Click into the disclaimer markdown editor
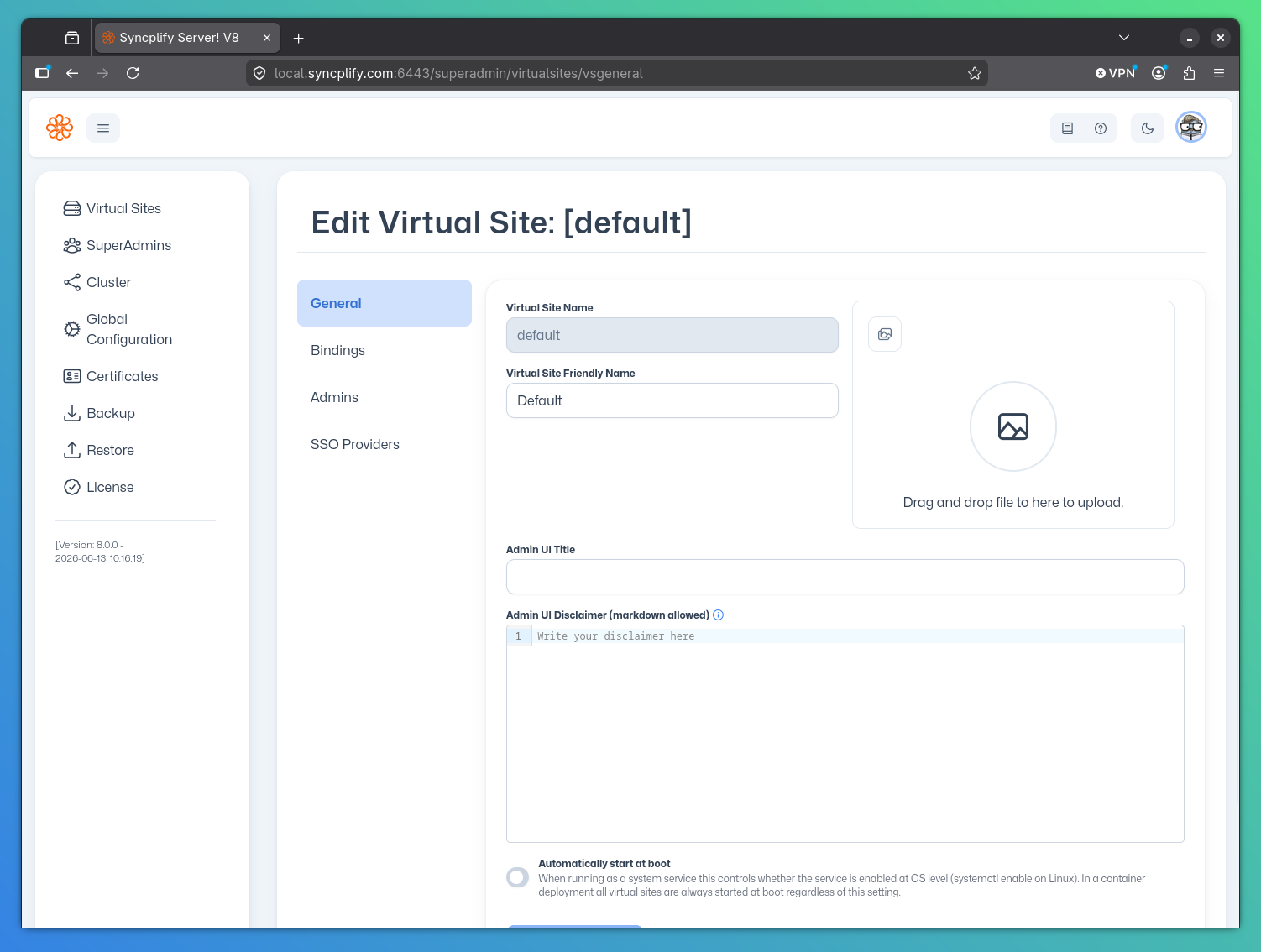 click(845, 734)
